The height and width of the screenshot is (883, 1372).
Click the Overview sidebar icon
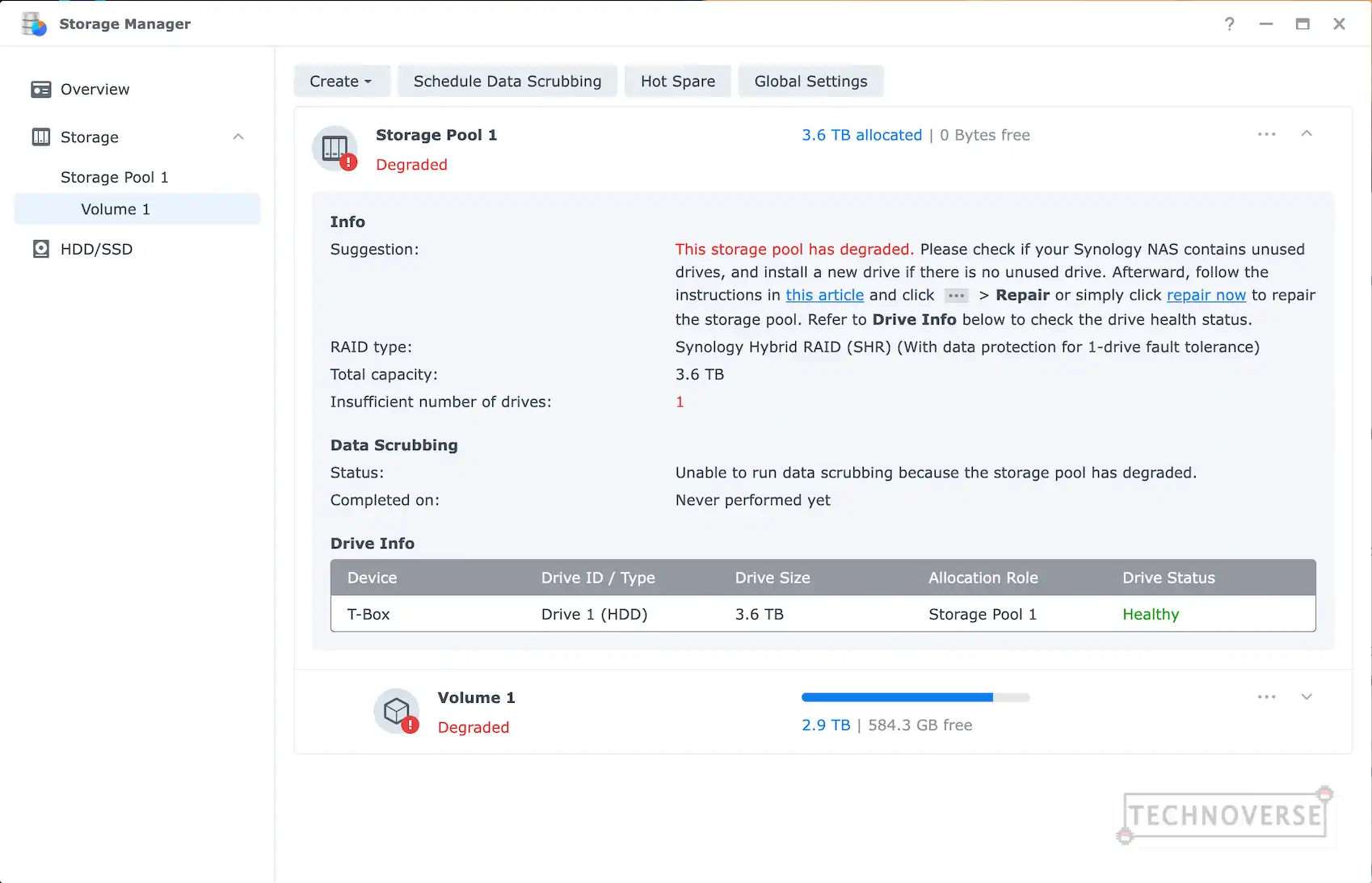[x=40, y=90]
